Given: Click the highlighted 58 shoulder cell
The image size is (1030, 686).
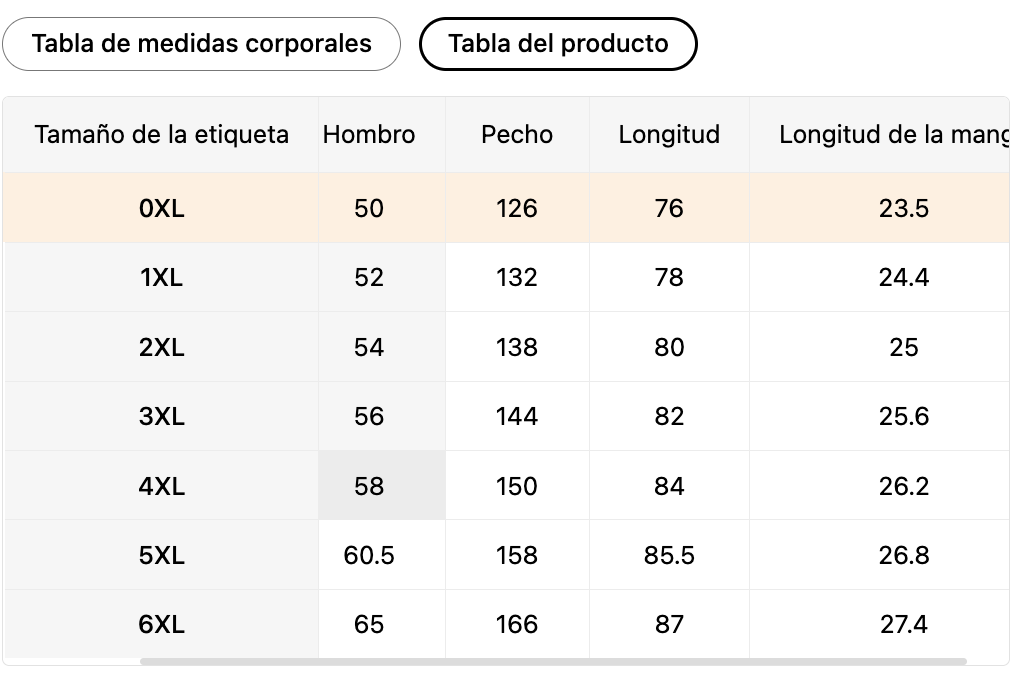Looking at the screenshot, I should (369, 486).
